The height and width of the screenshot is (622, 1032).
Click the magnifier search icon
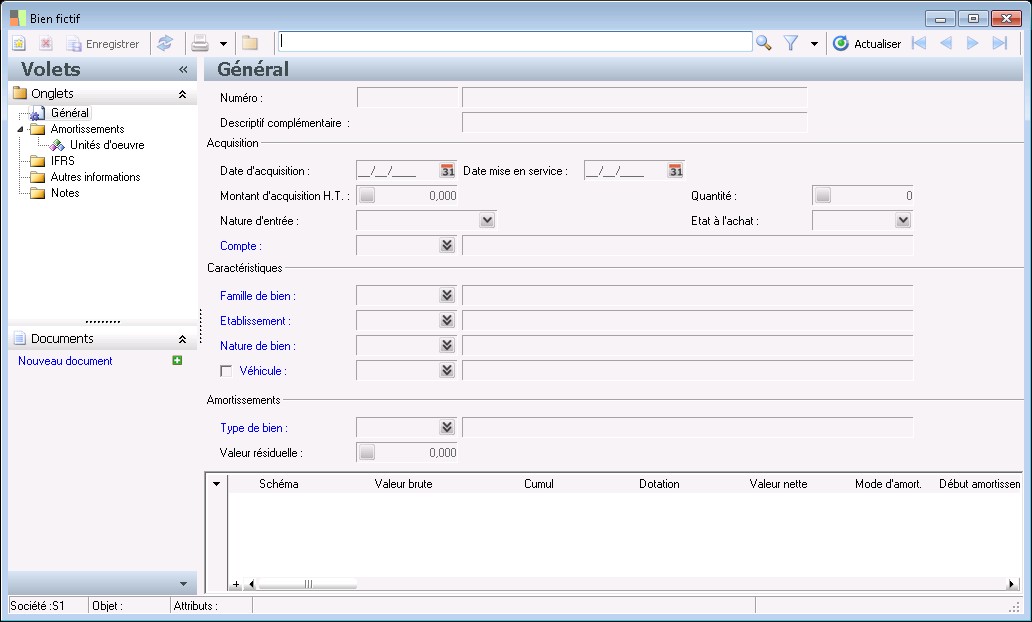764,43
